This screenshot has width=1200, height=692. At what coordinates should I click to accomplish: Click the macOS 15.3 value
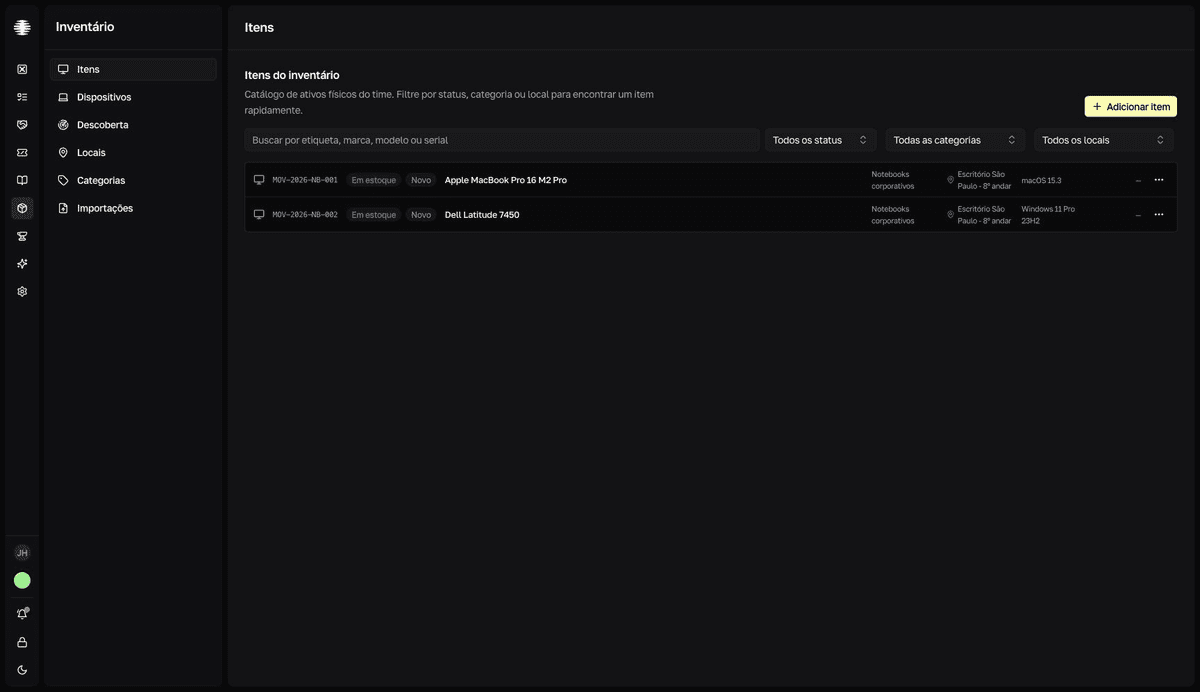(x=1041, y=180)
